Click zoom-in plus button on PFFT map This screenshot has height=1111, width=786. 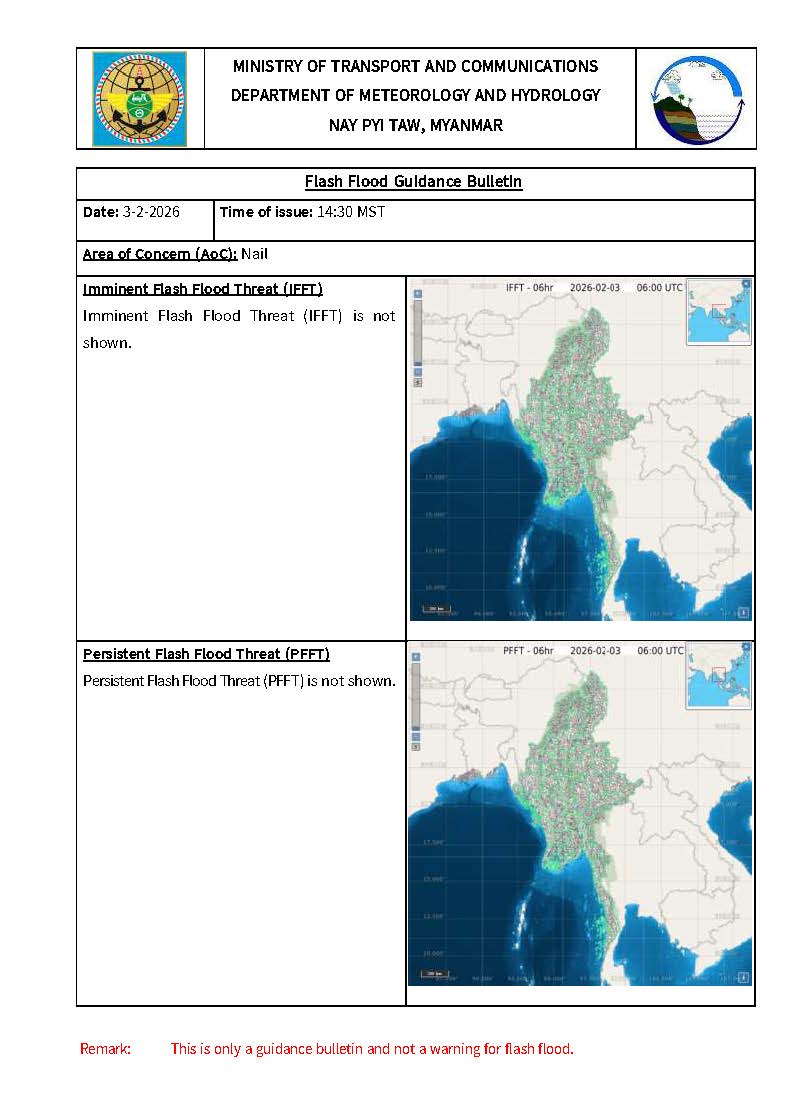417,659
